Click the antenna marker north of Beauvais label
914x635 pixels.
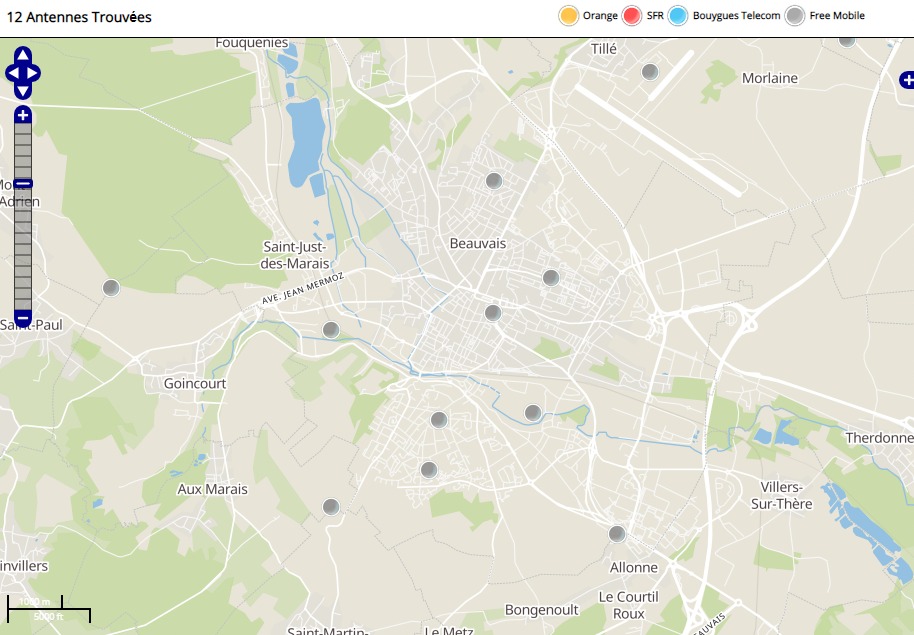pos(493,181)
